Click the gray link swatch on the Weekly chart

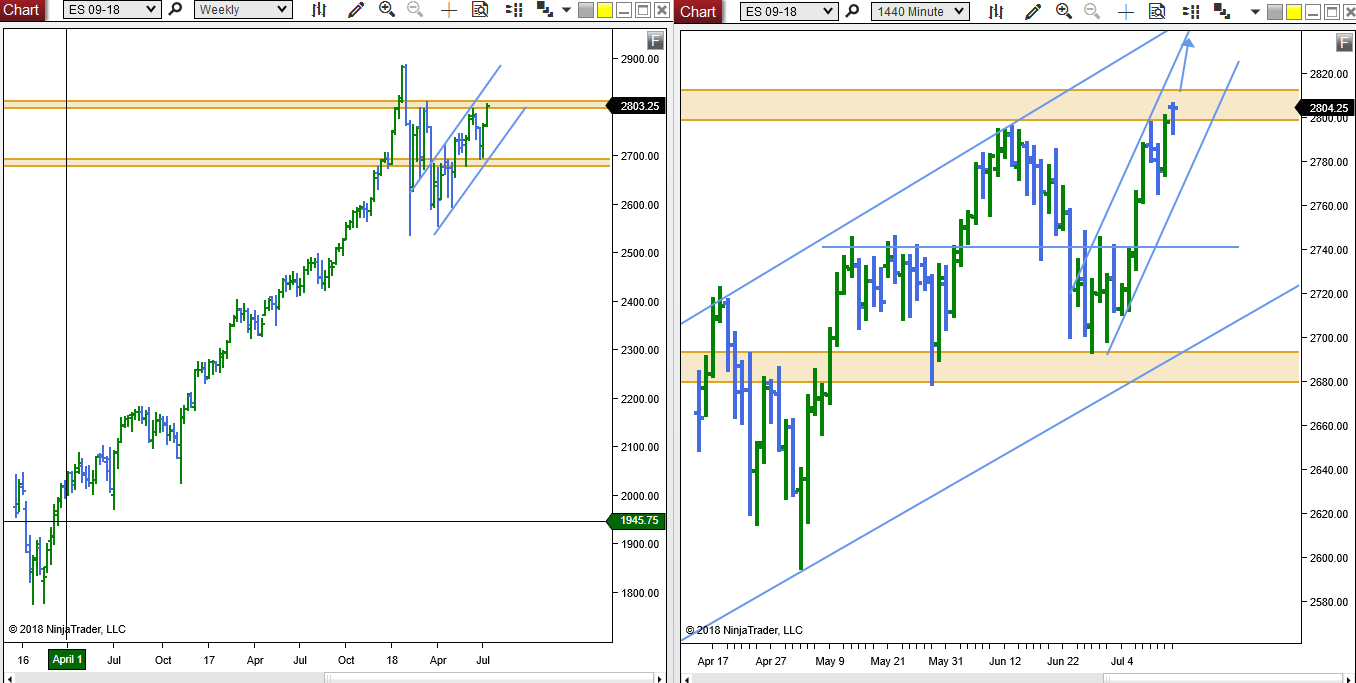586,10
